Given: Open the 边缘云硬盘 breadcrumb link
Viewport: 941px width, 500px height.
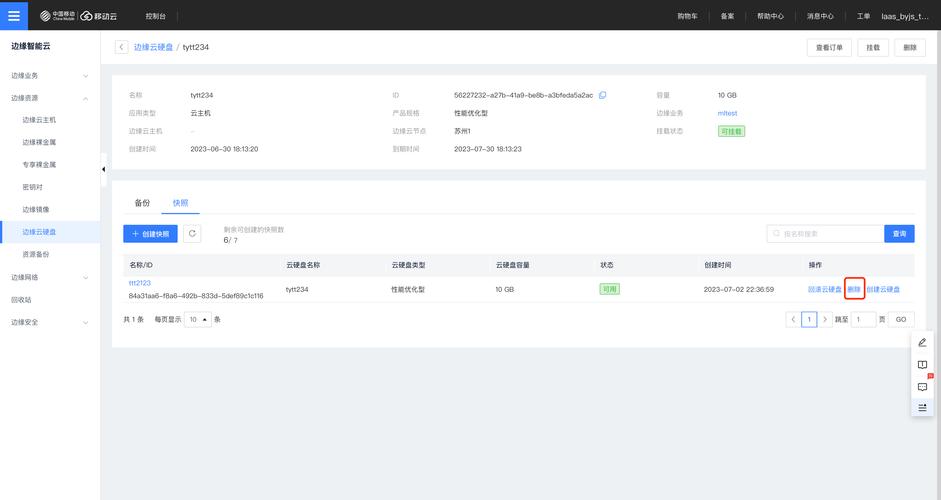Looking at the screenshot, I should pos(153,47).
